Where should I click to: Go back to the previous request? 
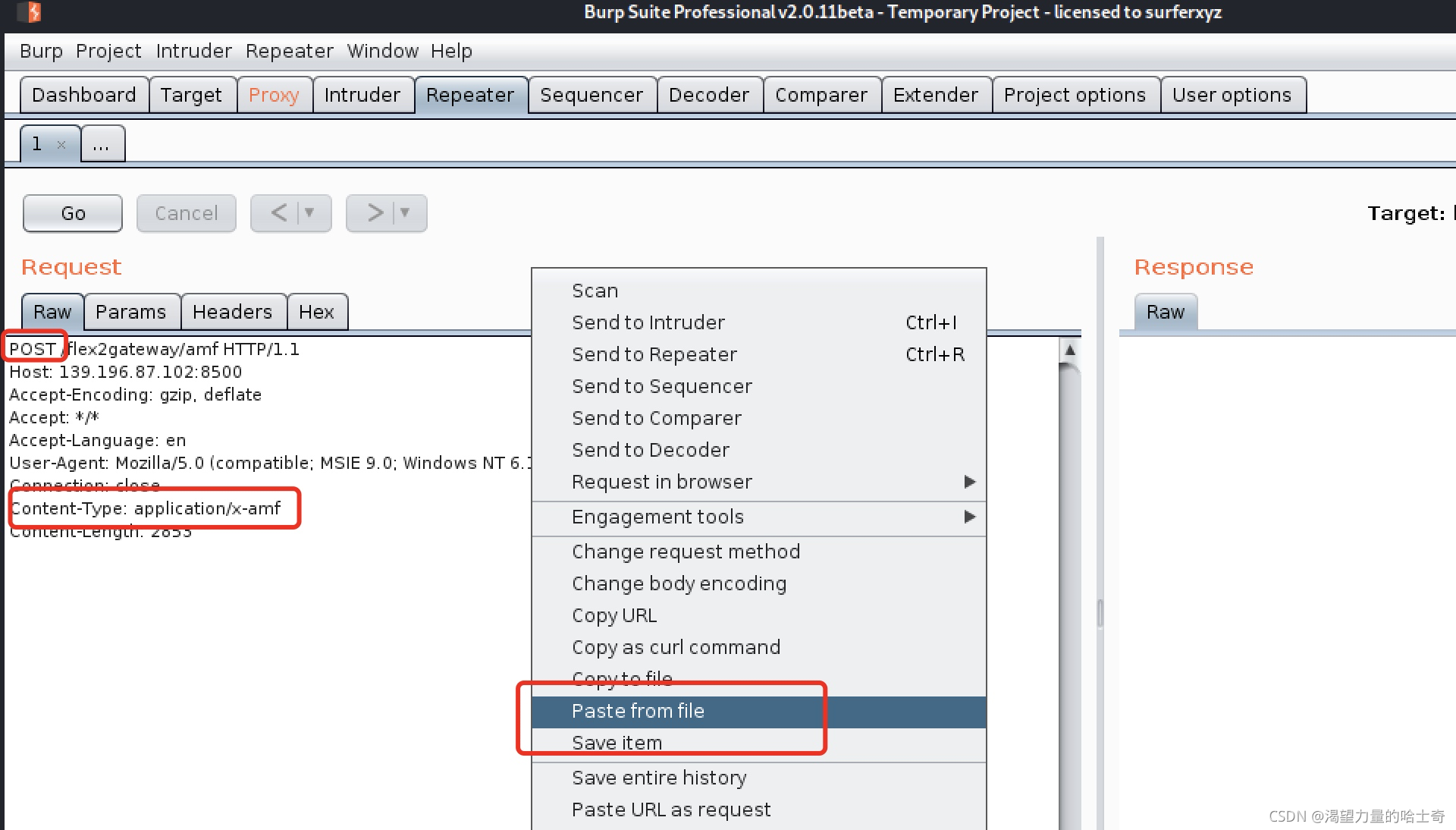[280, 213]
